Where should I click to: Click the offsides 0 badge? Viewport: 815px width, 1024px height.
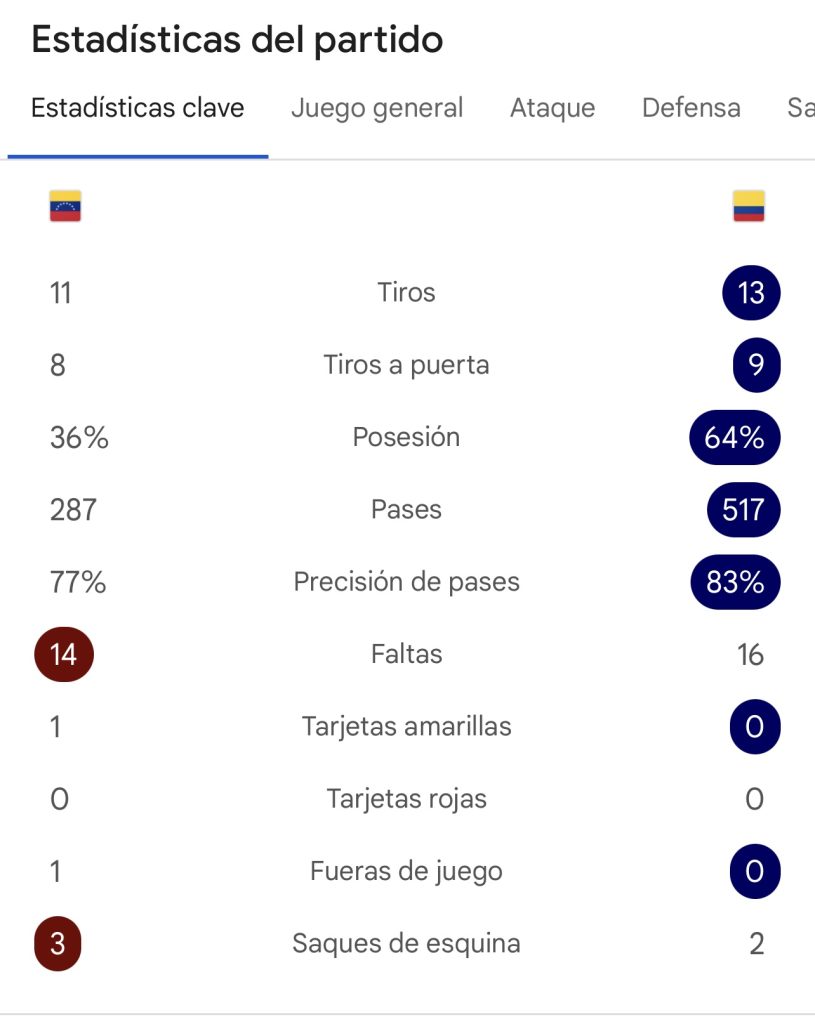click(755, 871)
